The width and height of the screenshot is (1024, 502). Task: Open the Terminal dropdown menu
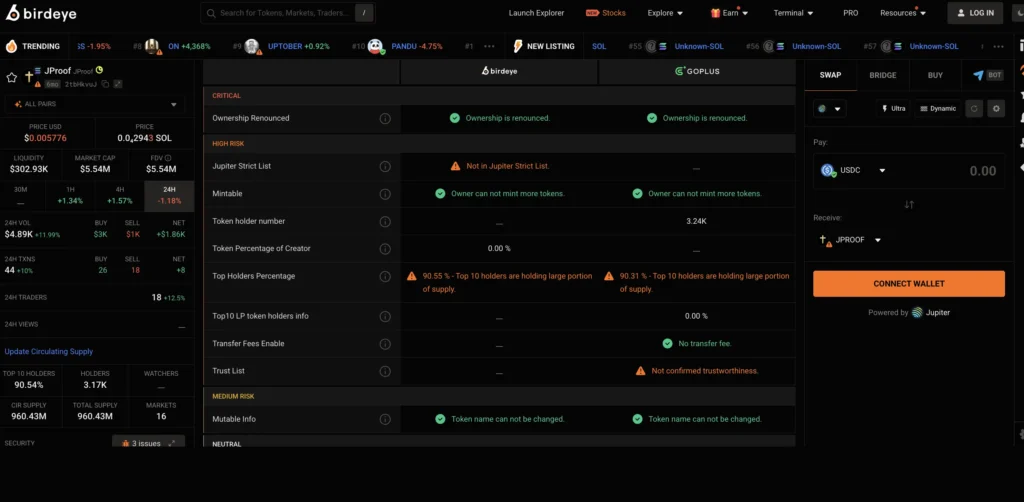793,12
